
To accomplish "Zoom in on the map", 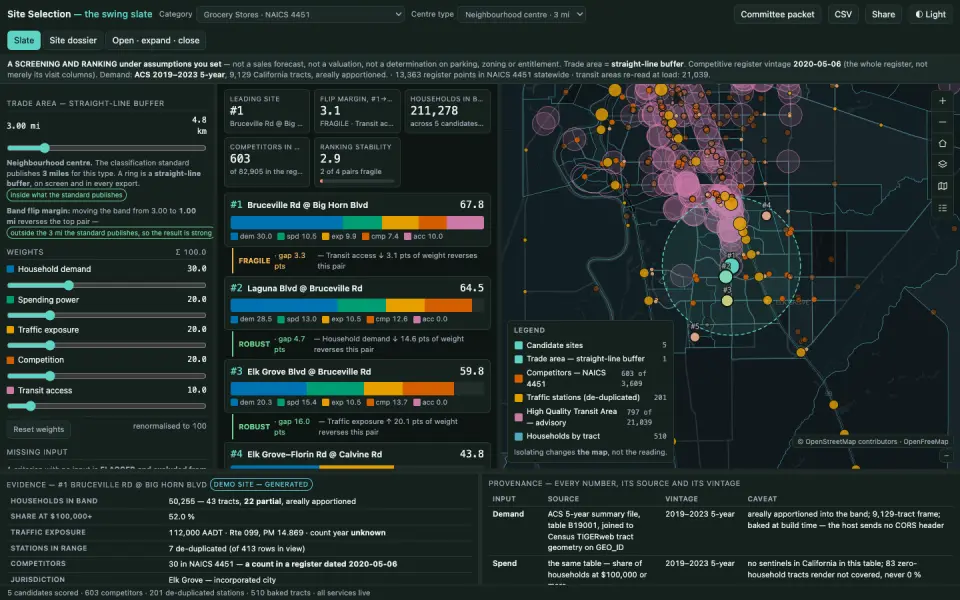I will pyautogui.click(x=942, y=101).
